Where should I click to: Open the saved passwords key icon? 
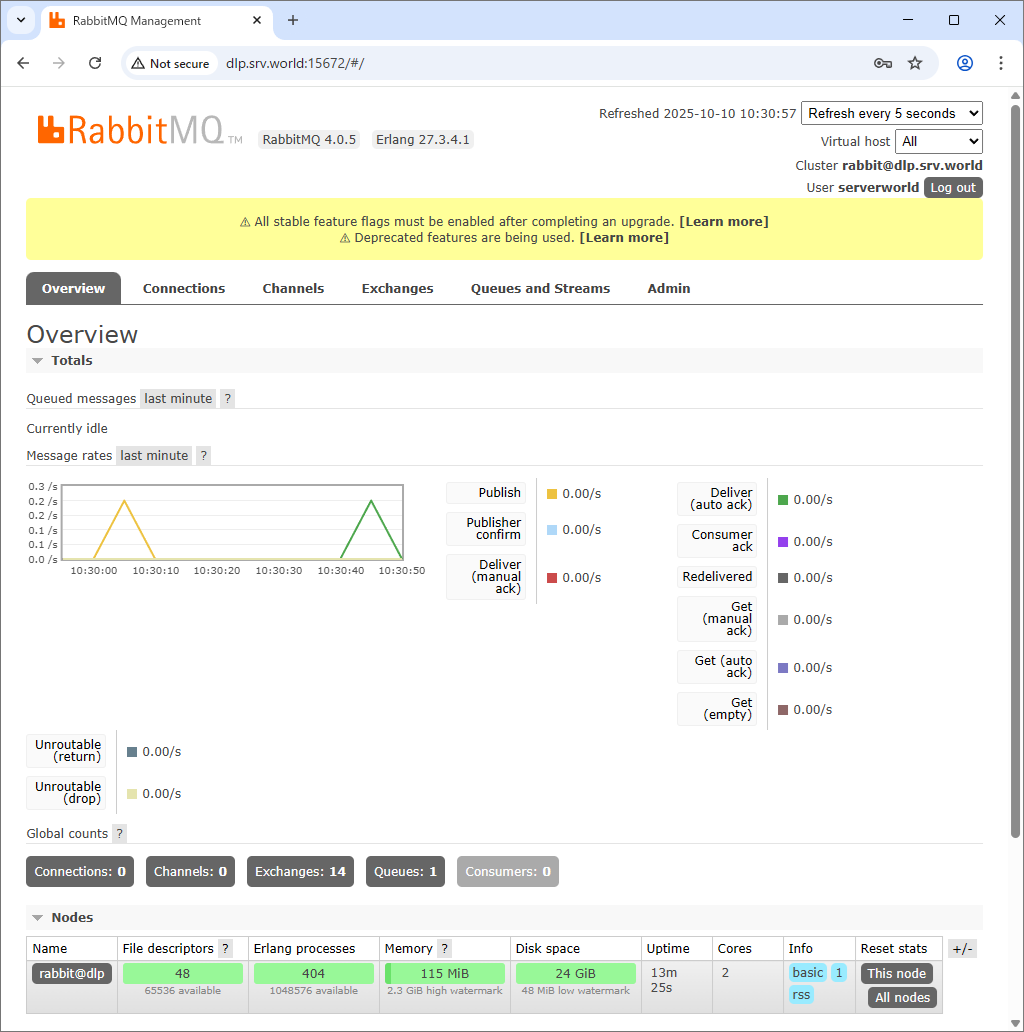coord(882,63)
